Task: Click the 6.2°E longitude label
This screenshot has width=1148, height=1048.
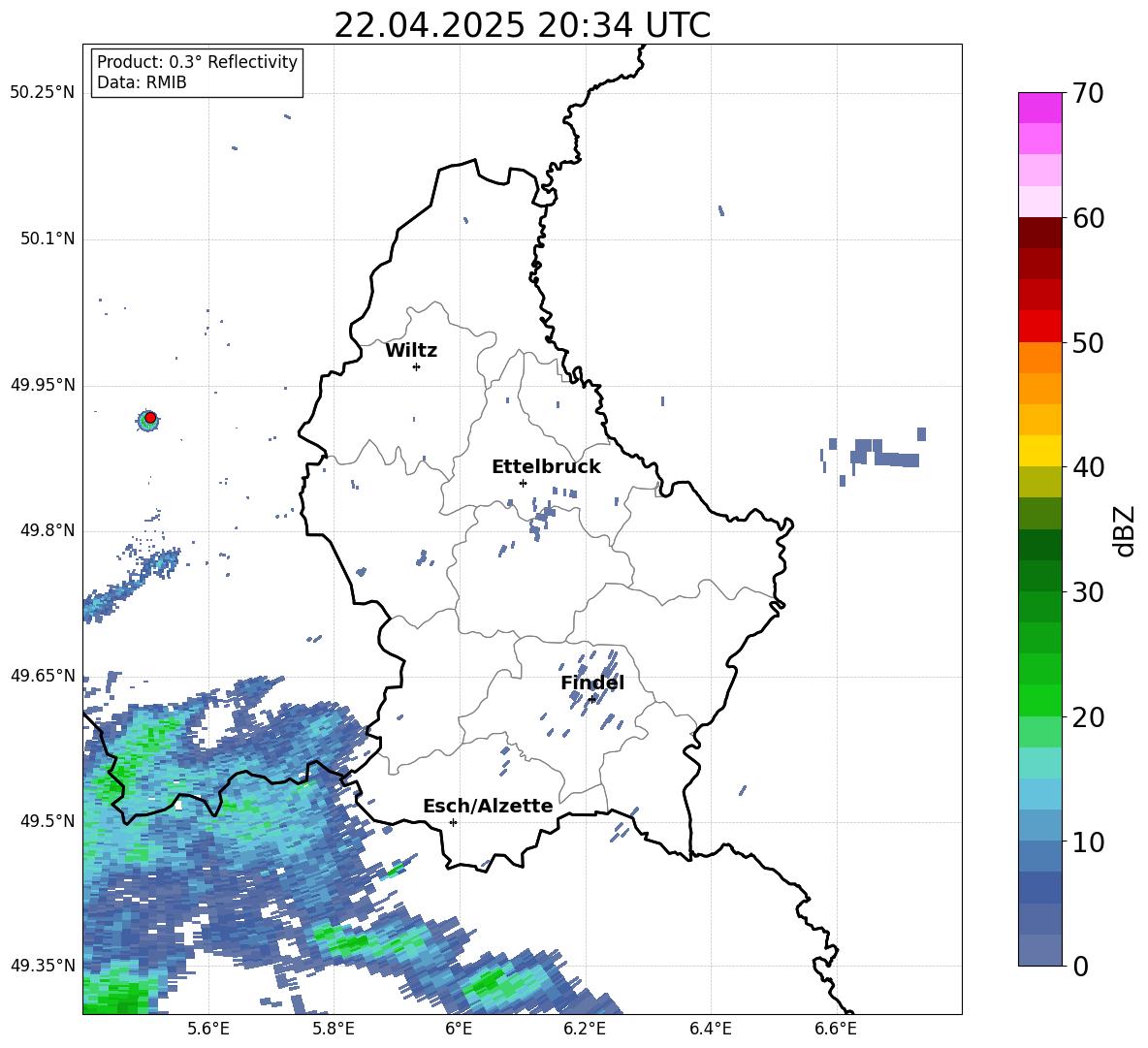Action: [x=585, y=1029]
